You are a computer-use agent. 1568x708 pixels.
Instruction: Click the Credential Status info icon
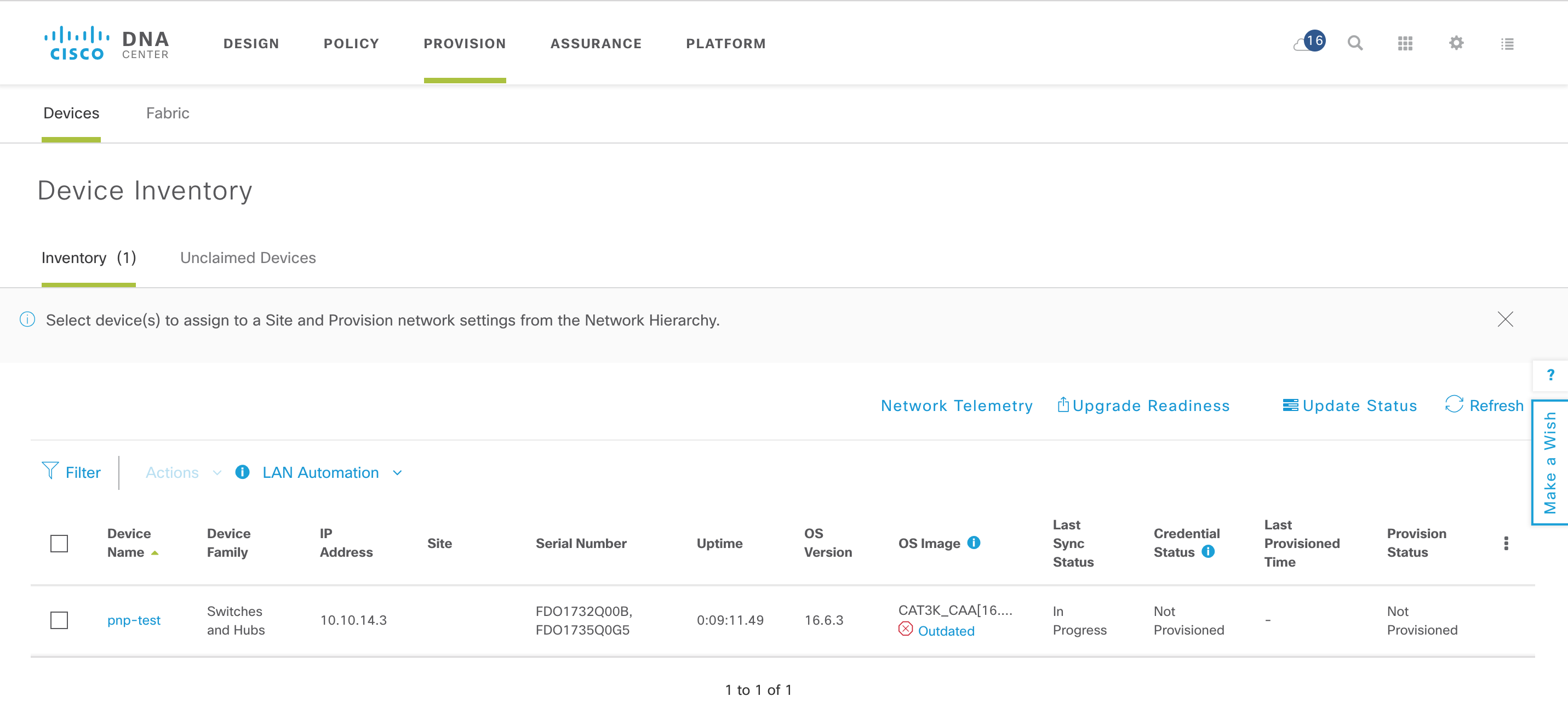1208,551
